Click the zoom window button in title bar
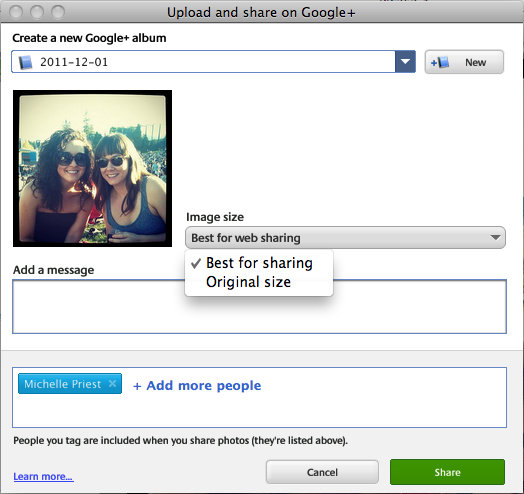524x494 pixels. click(58, 12)
